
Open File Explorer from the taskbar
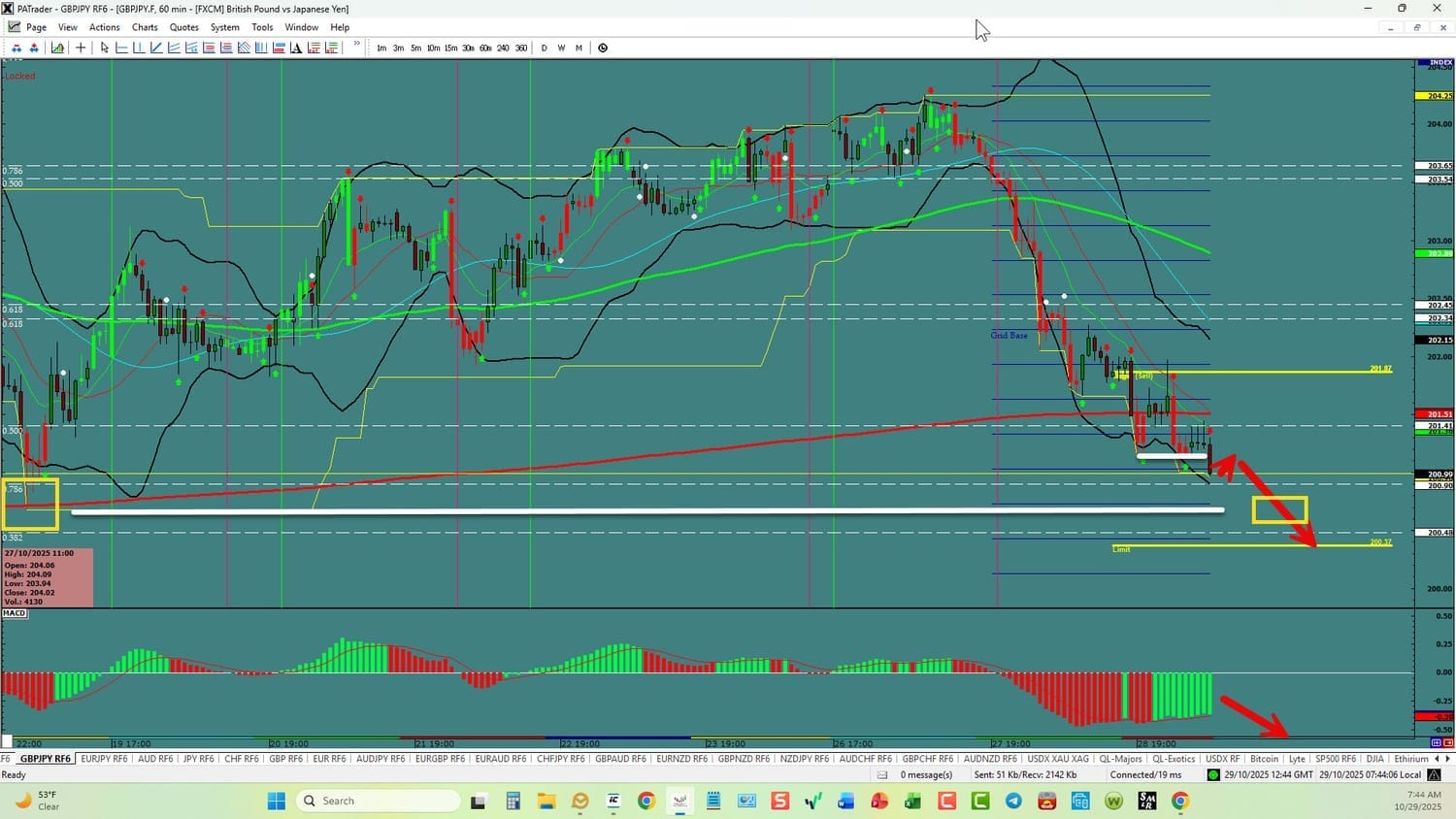pyautogui.click(x=546, y=801)
